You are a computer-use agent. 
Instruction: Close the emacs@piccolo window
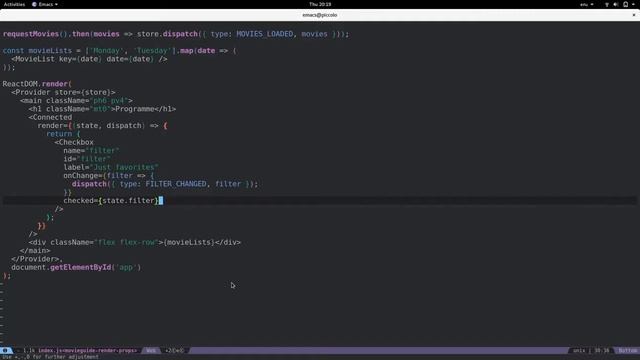(x=634, y=15)
